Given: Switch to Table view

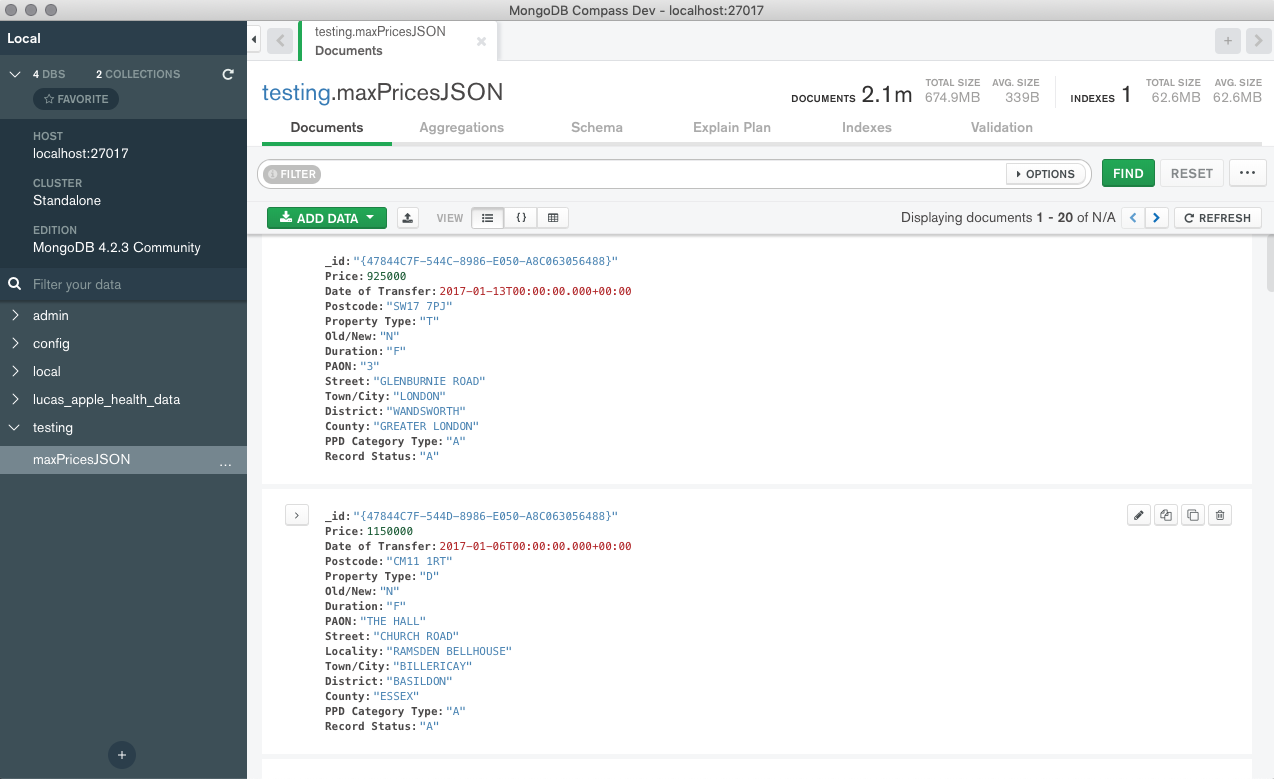Looking at the screenshot, I should point(553,218).
